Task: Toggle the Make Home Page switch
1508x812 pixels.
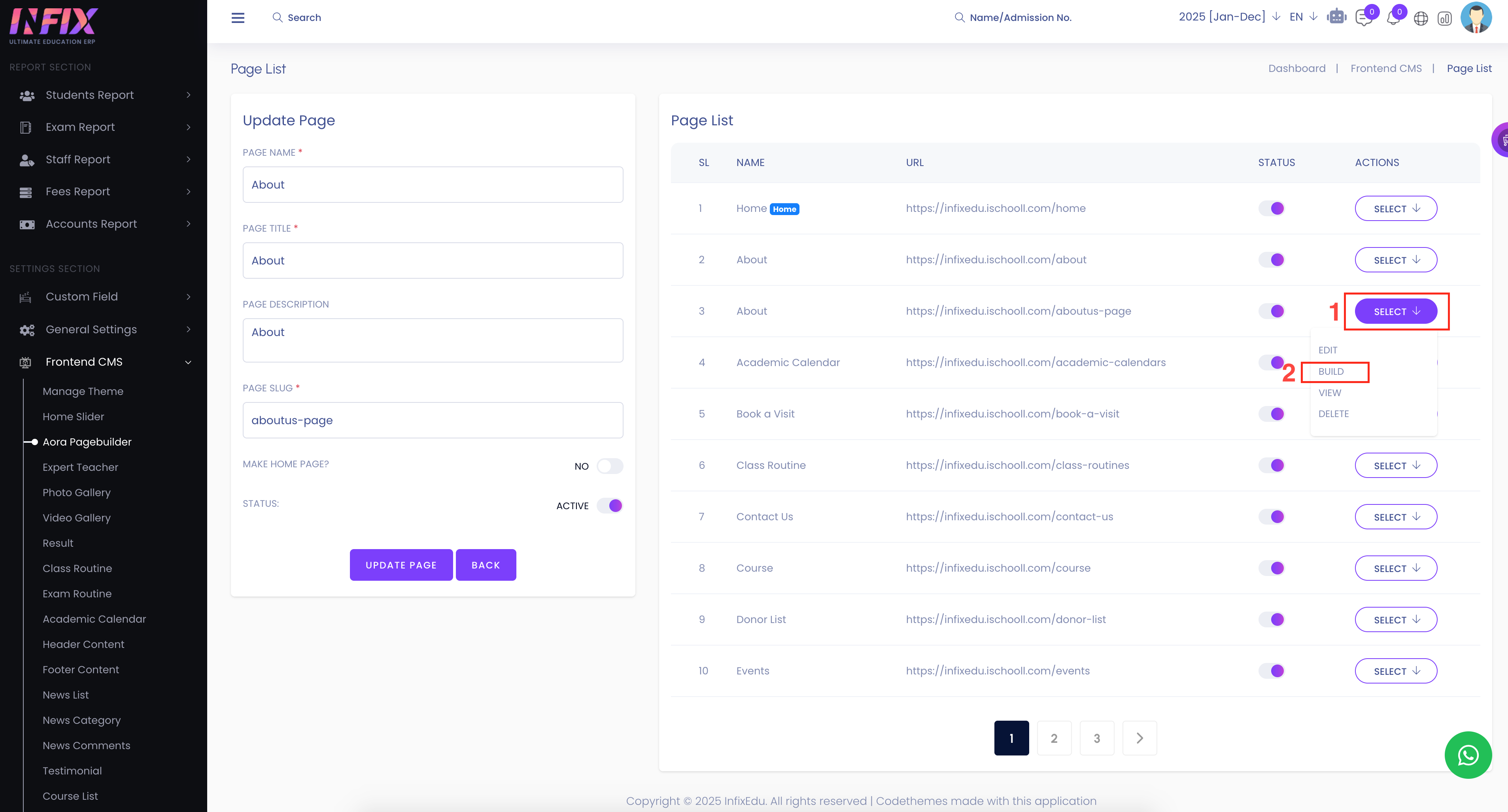Action: (609, 466)
